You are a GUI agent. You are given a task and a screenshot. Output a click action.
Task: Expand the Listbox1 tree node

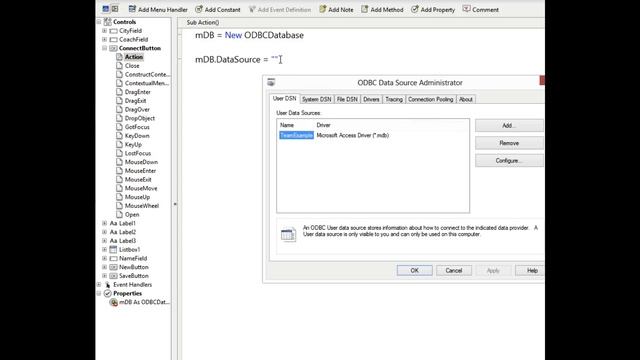pos(104,249)
